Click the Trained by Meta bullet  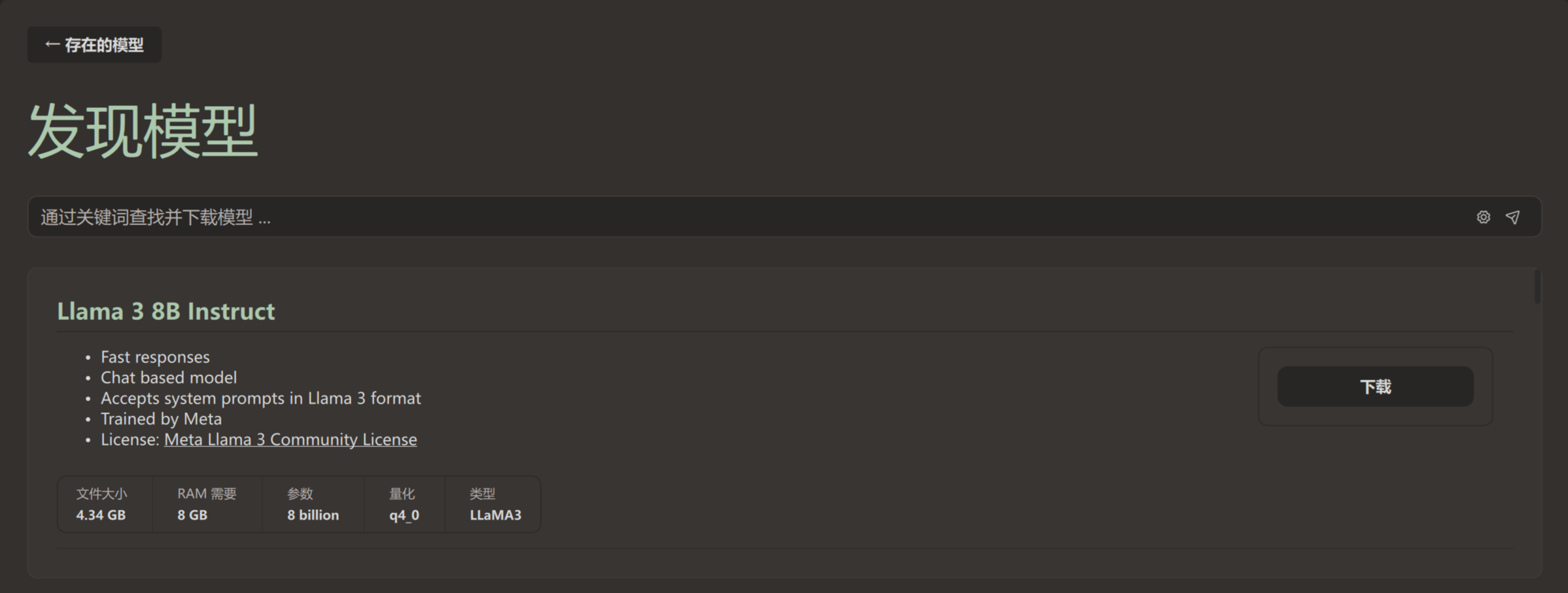[161, 419]
